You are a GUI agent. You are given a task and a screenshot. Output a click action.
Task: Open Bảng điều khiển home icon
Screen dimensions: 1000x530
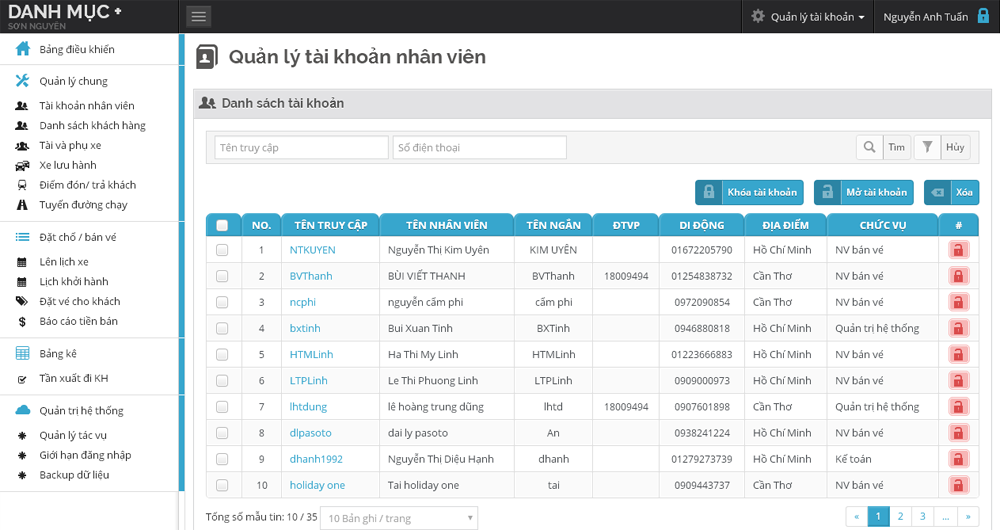click(x=23, y=49)
